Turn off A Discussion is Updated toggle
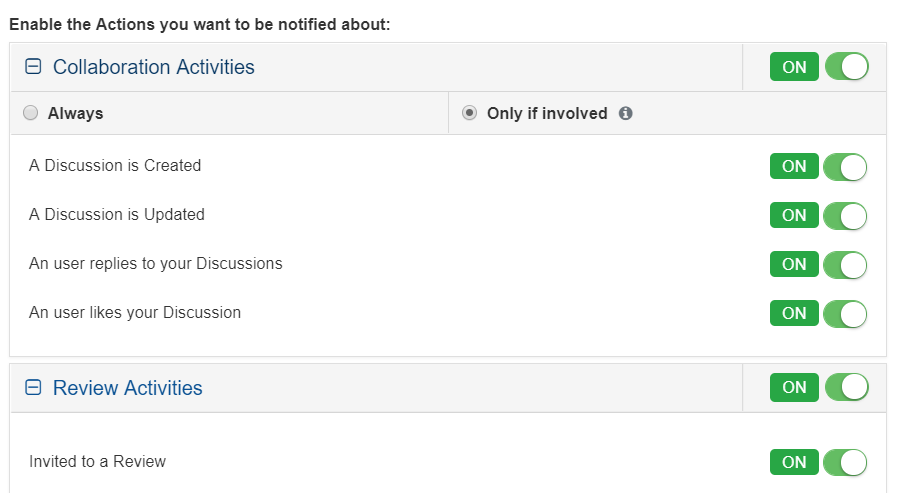898x493 pixels. pos(819,215)
